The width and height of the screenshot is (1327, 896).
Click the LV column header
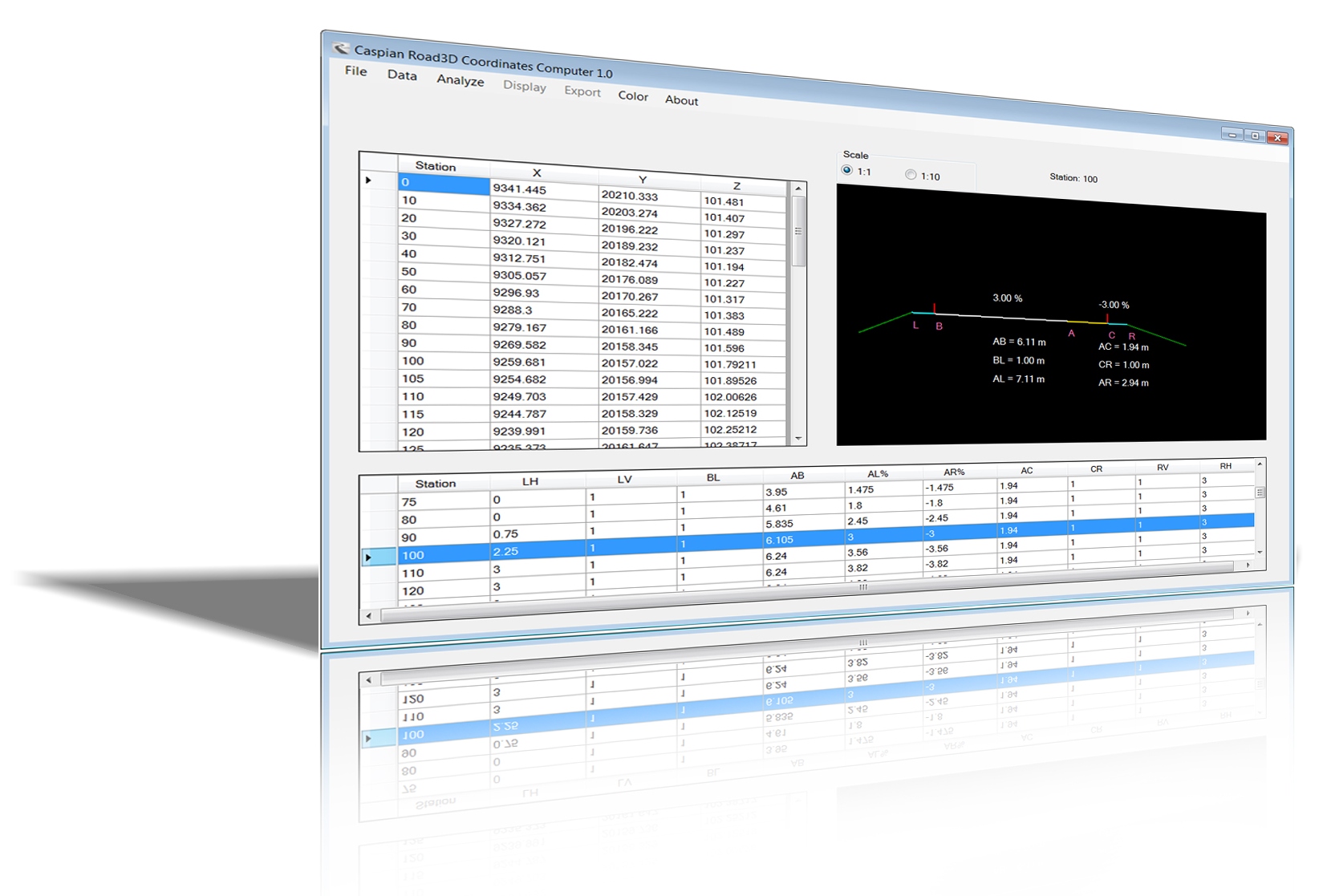point(625,479)
